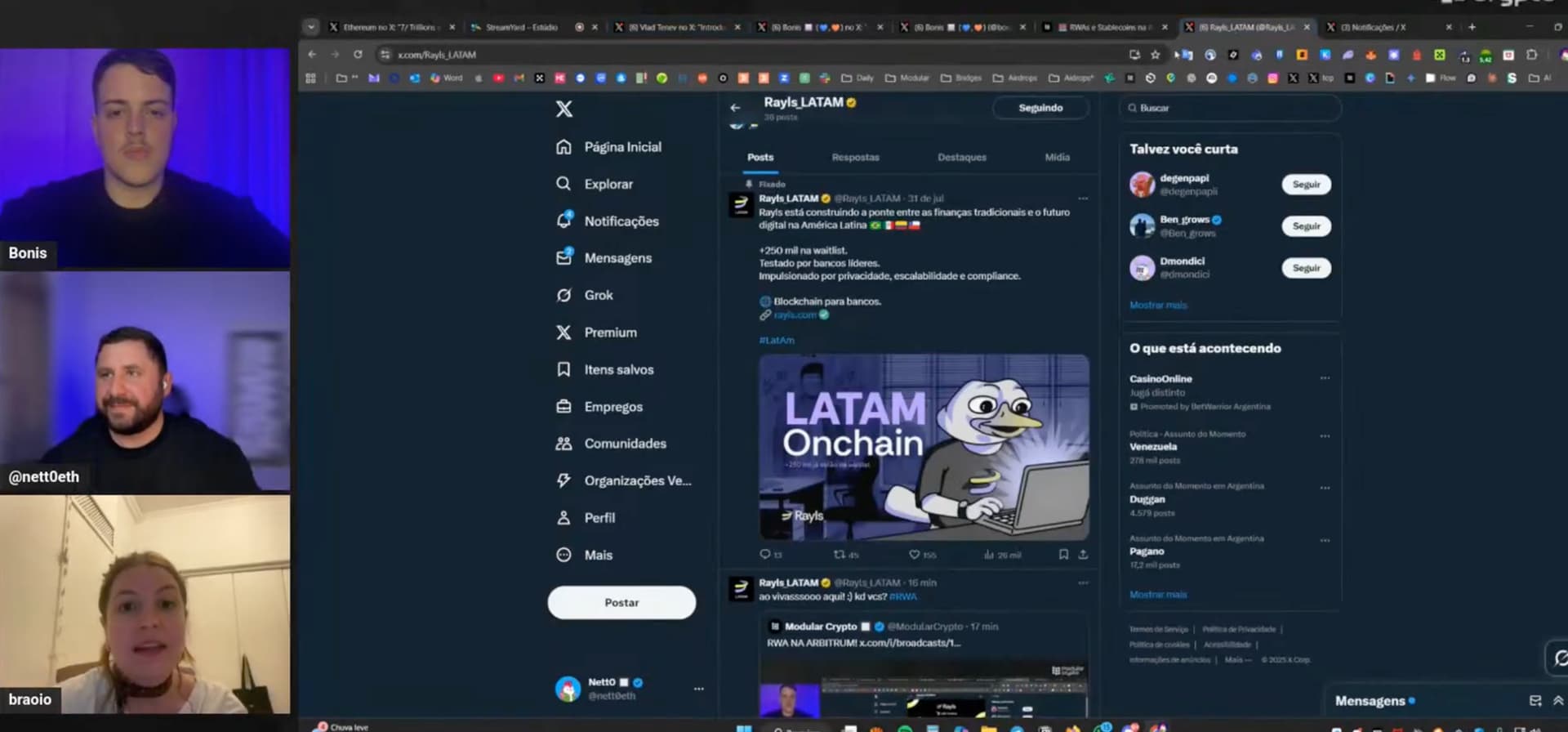Click the Chuva leve weather widget
This screenshot has width=1568, height=732.
coord(343,726)
